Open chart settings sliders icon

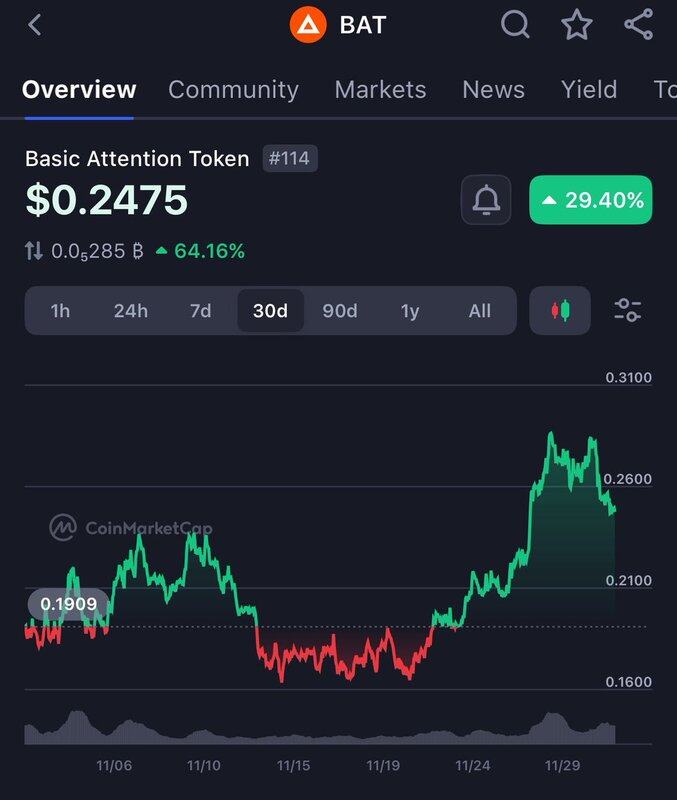click(x=628, y=310)
